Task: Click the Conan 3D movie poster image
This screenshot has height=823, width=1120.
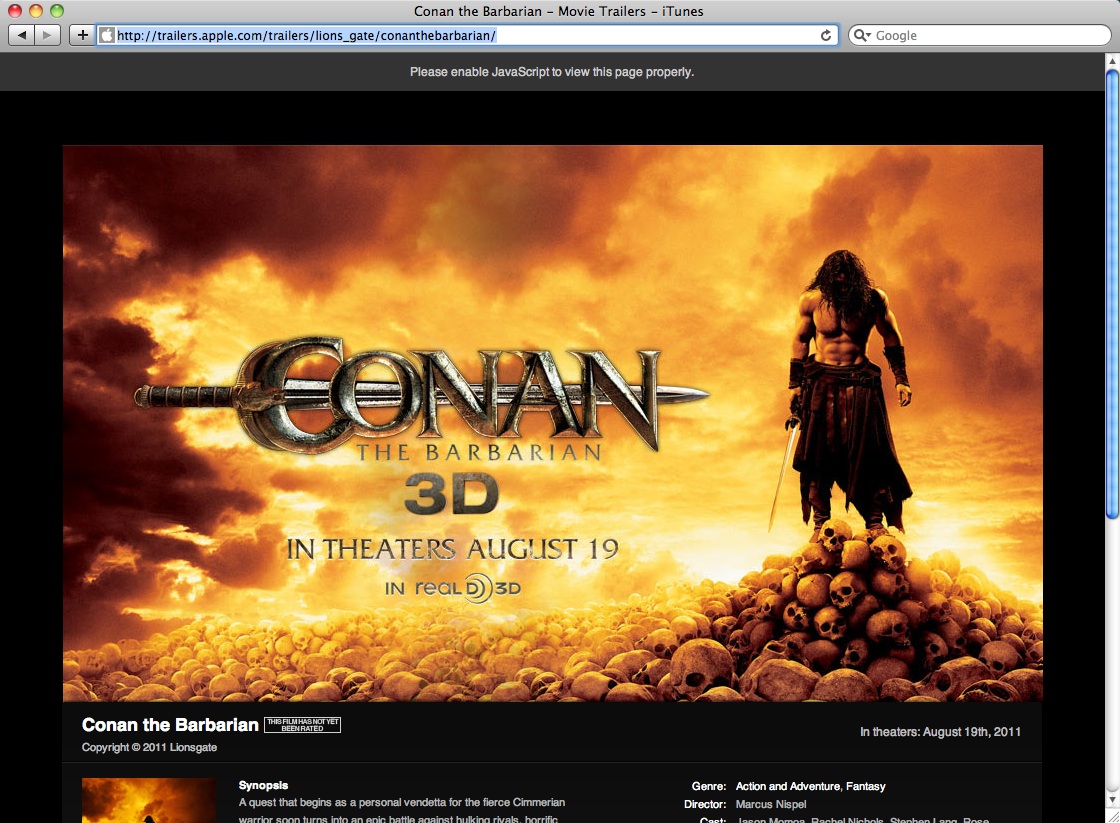Action: 553,423
